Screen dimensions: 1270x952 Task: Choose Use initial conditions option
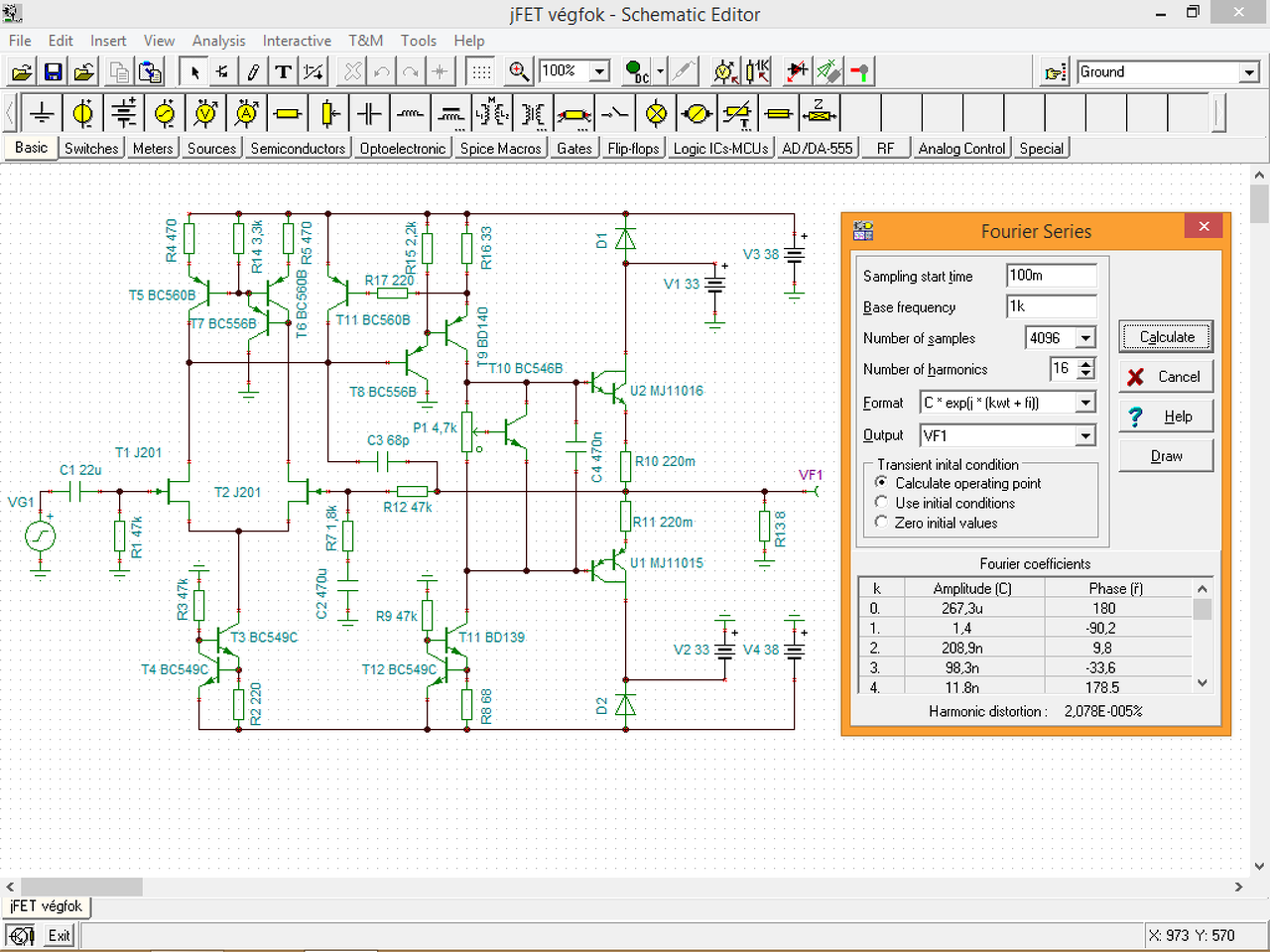[x=881, y=503]
